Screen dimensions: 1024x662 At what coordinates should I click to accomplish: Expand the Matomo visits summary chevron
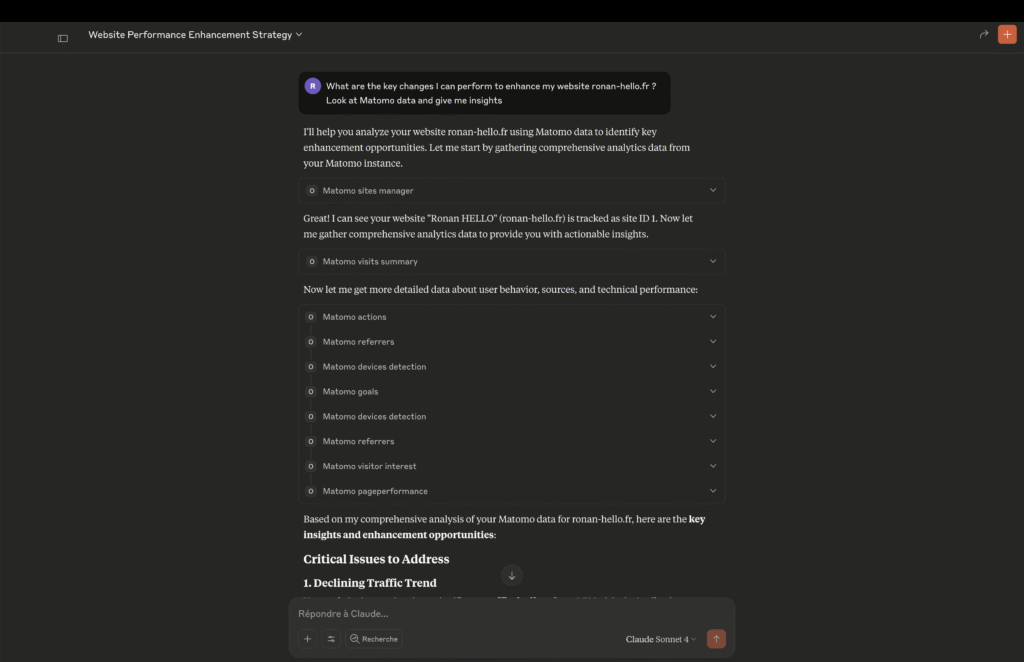[x=713, y=262]
